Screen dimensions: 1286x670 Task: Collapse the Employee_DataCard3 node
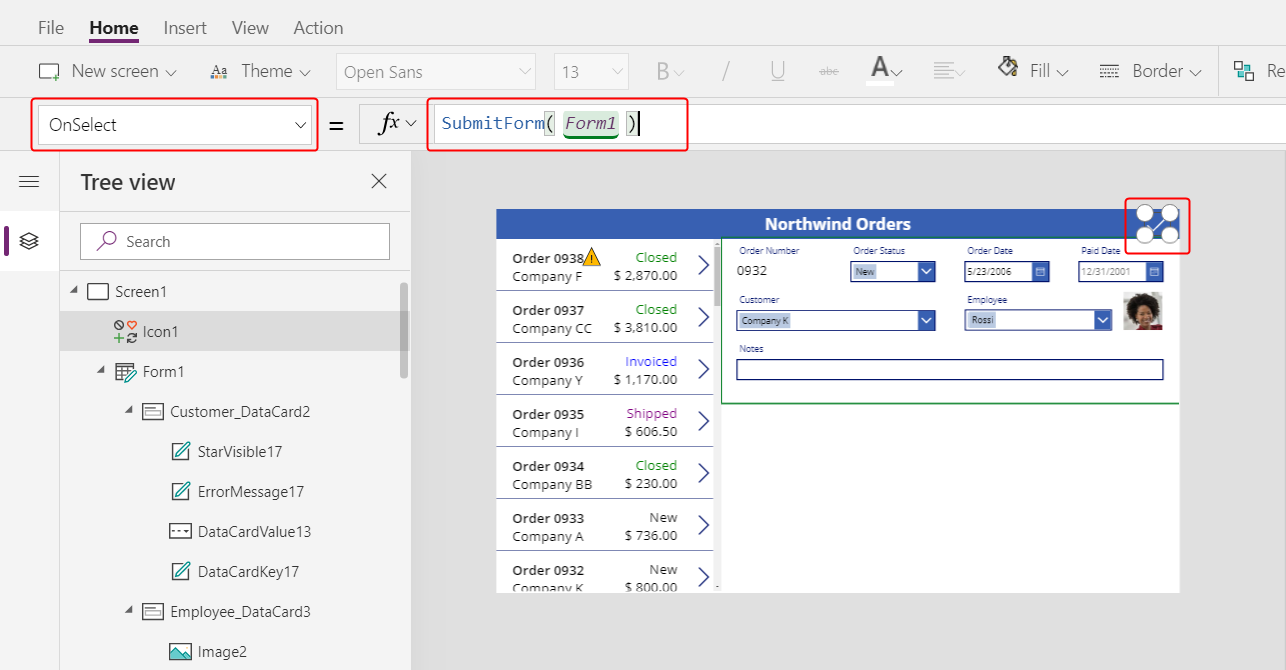click(x=129, y=611)
